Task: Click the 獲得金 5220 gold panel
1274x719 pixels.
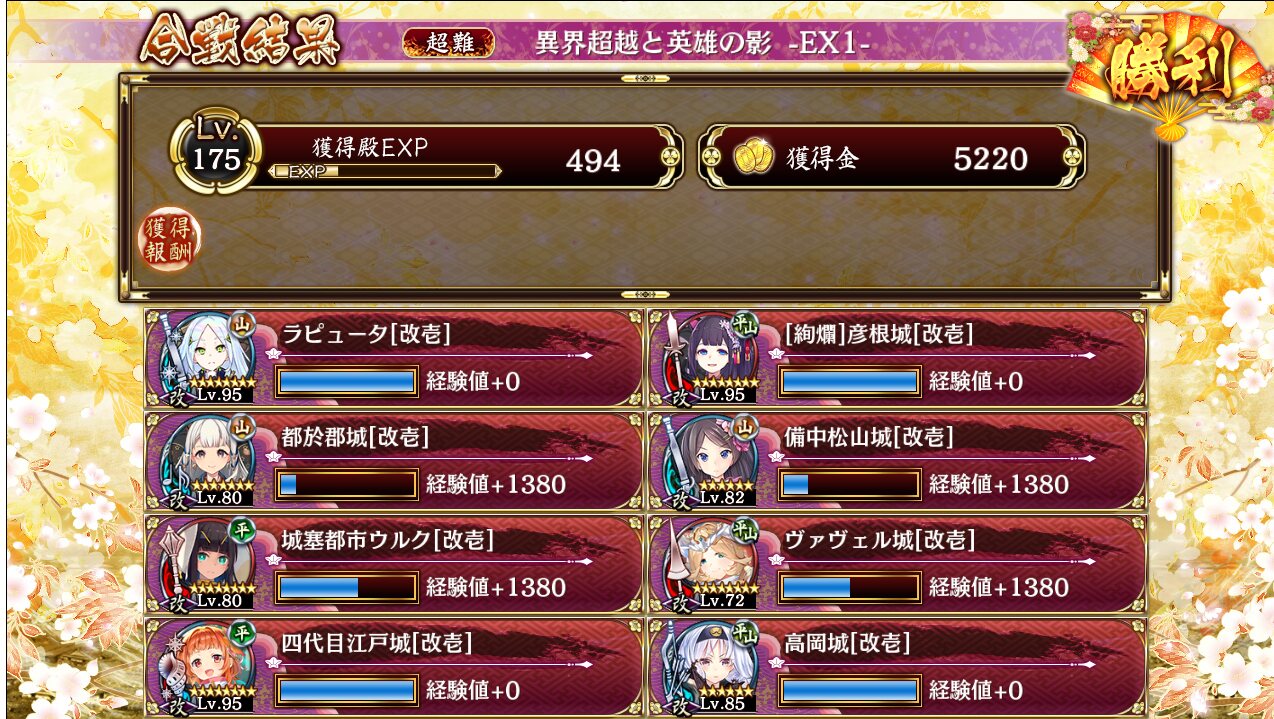Action: (892, 157)
